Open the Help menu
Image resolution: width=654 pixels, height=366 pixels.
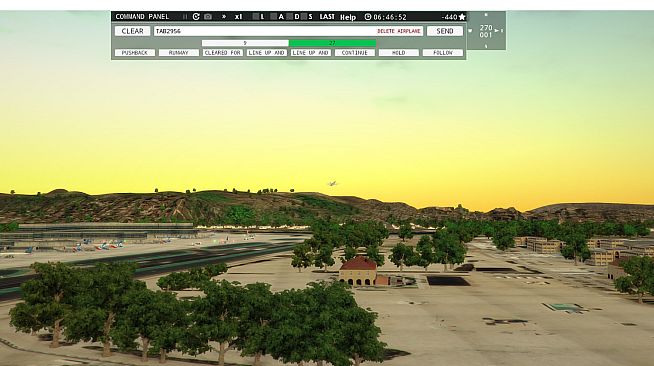pyautogui.click(x=348, y=17)
